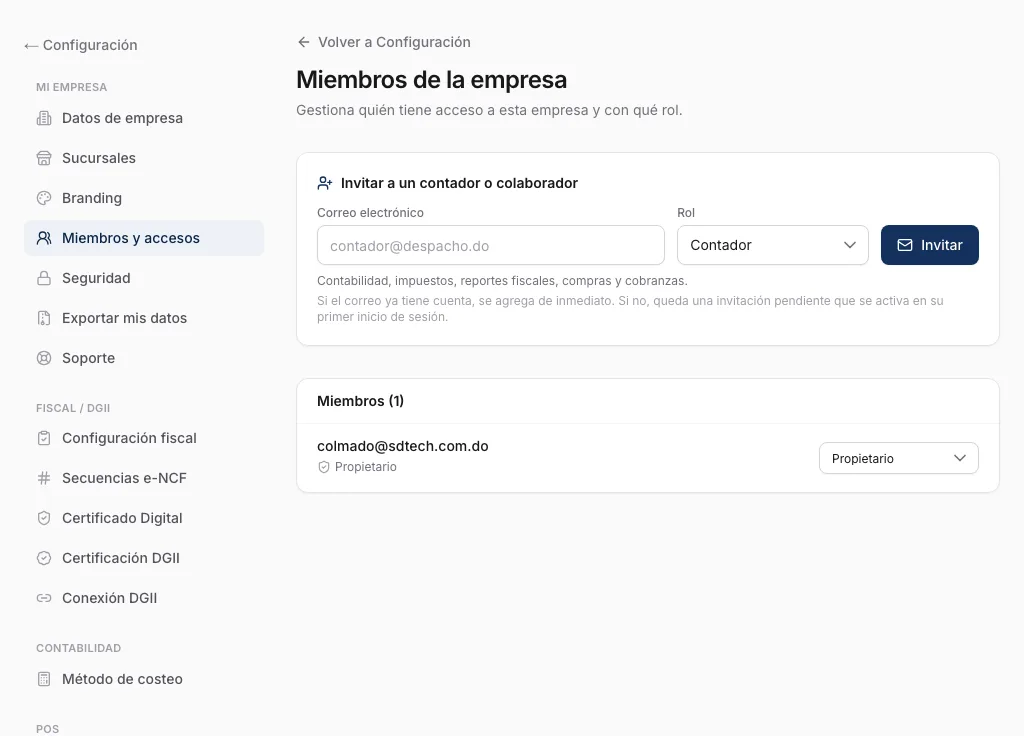This screenshot has height=736, width=1024.
Task: Click the link icon next to Conexión DGII
Action: (x=44, y=598)
